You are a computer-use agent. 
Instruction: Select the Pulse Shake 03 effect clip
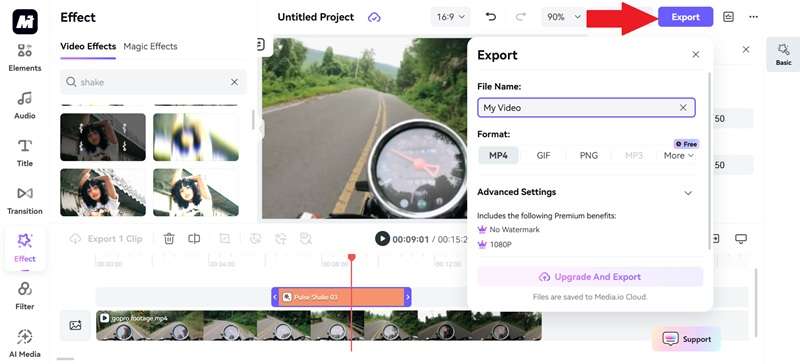341,297
